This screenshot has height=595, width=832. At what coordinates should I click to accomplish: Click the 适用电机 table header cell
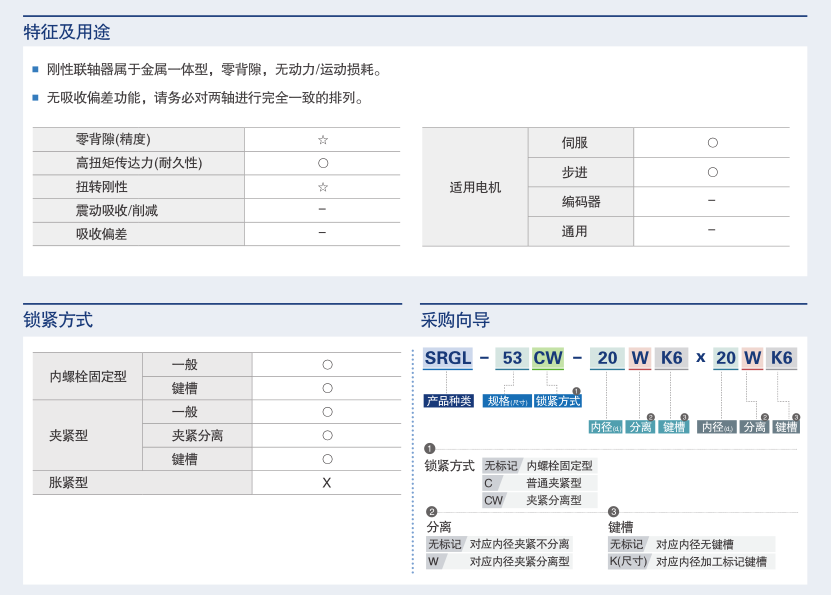pyautogui.click(x=475, y=187)
